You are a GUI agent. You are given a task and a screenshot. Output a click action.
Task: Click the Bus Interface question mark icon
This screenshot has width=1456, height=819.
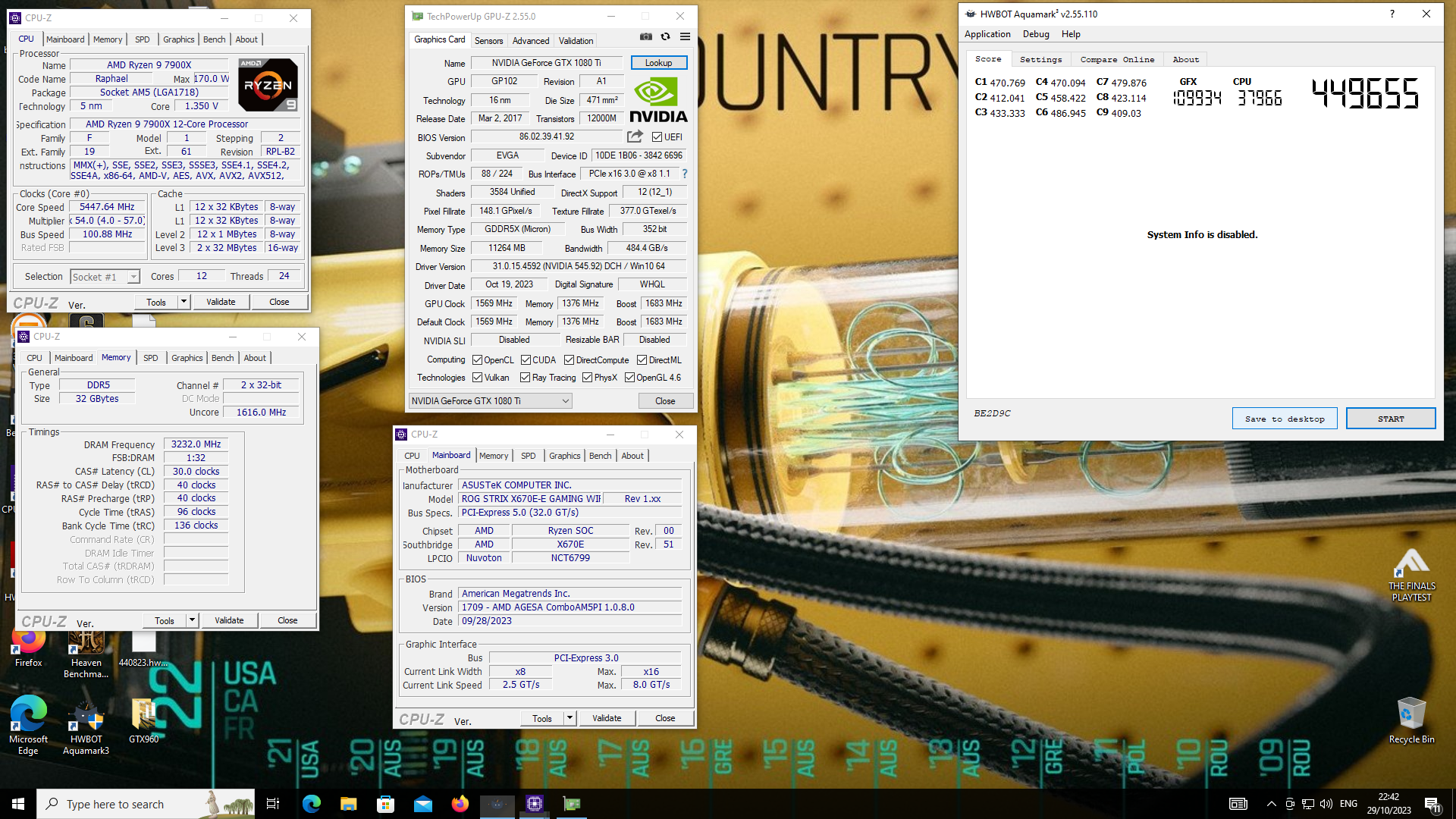click(684, 174)
